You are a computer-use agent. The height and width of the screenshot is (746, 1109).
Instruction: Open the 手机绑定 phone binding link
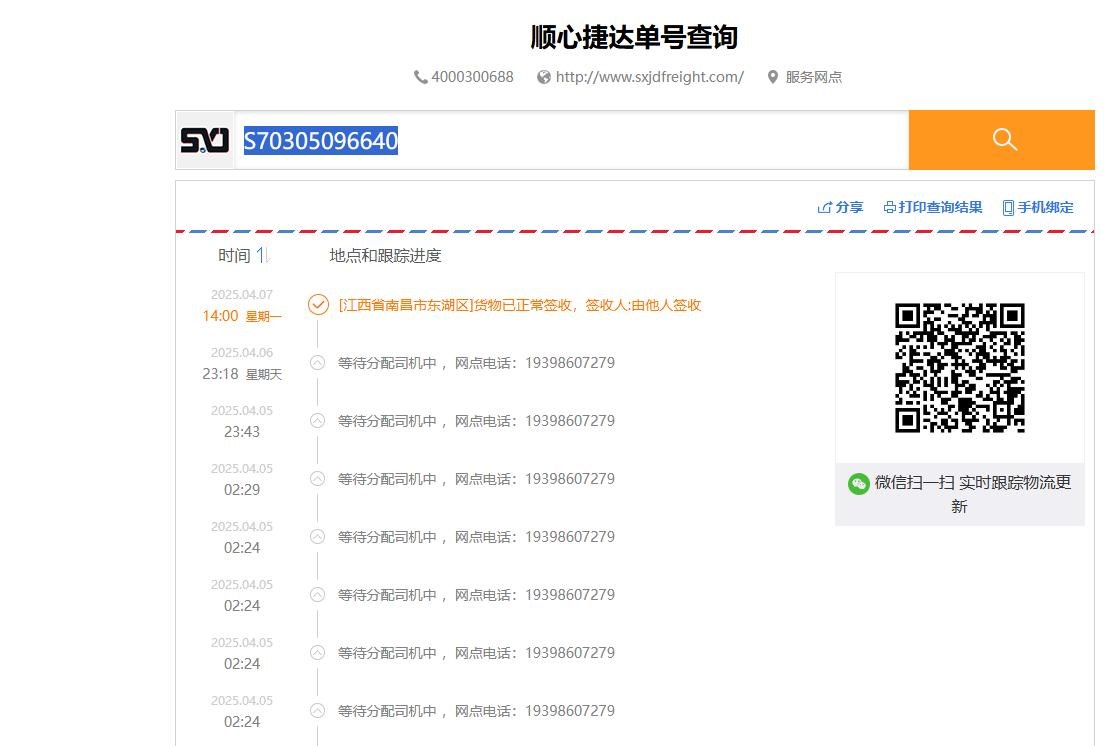tap(1038, 207)
